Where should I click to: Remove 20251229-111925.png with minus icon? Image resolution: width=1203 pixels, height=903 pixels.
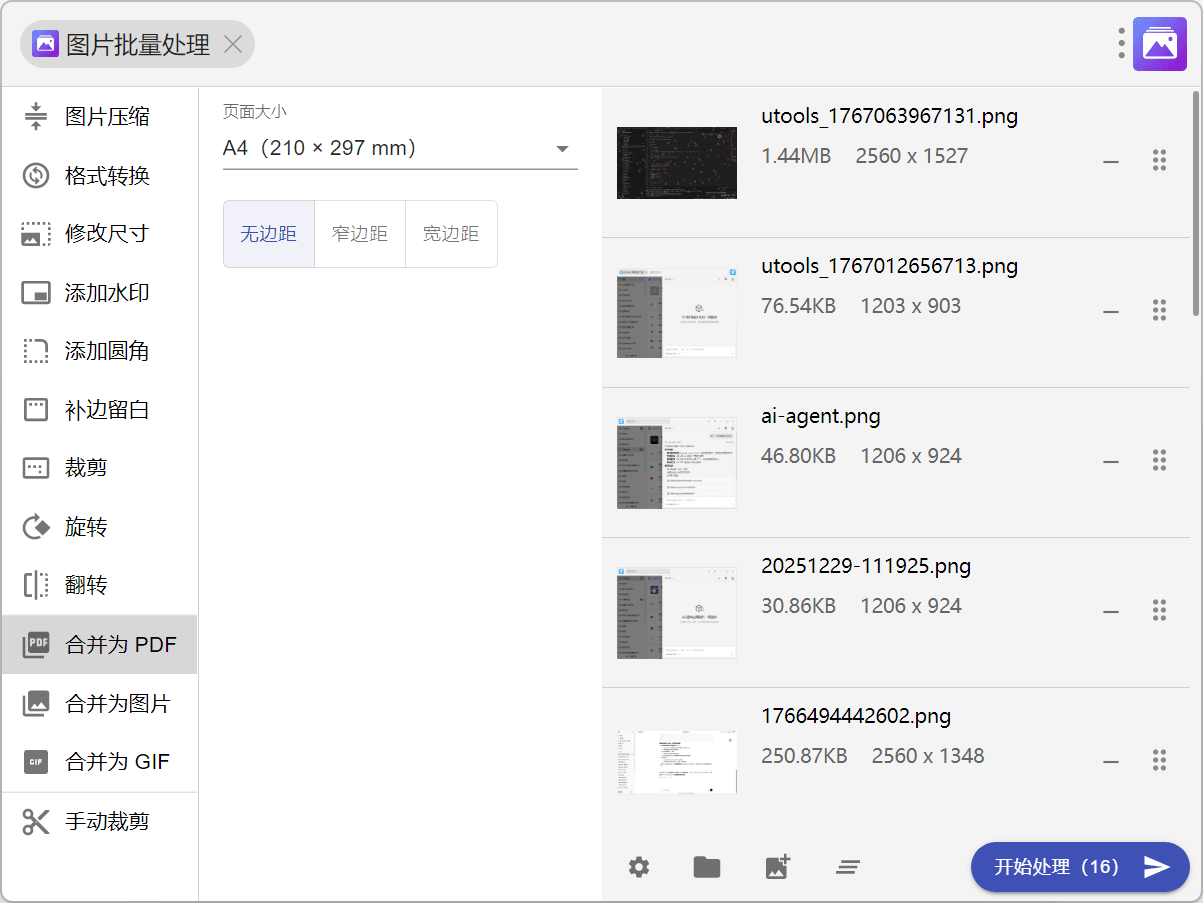(1111, 611)
